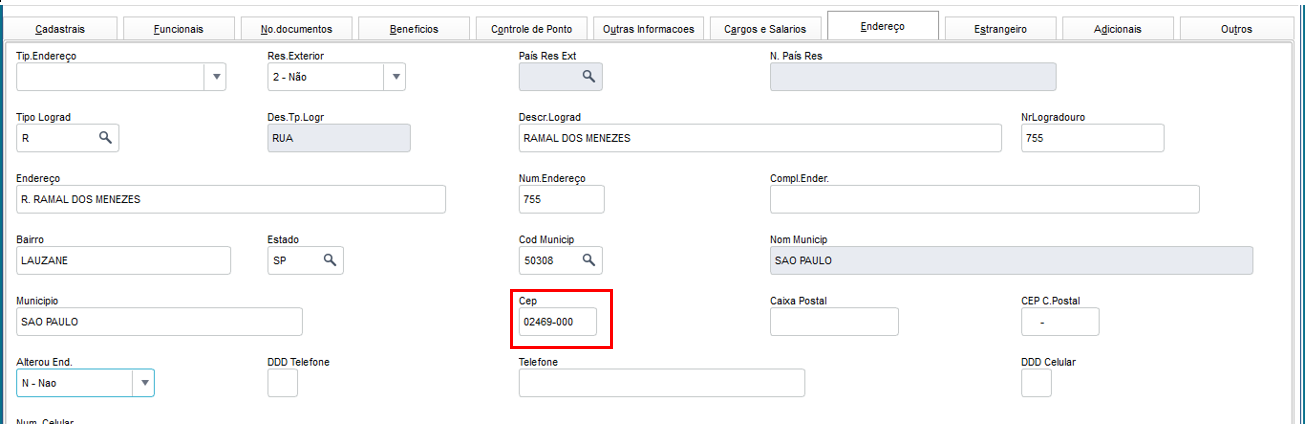Viewport: 1307px width, 424px height.
Task: Focus the NrLogradouro field with 755
Action: click(1092, 138)
